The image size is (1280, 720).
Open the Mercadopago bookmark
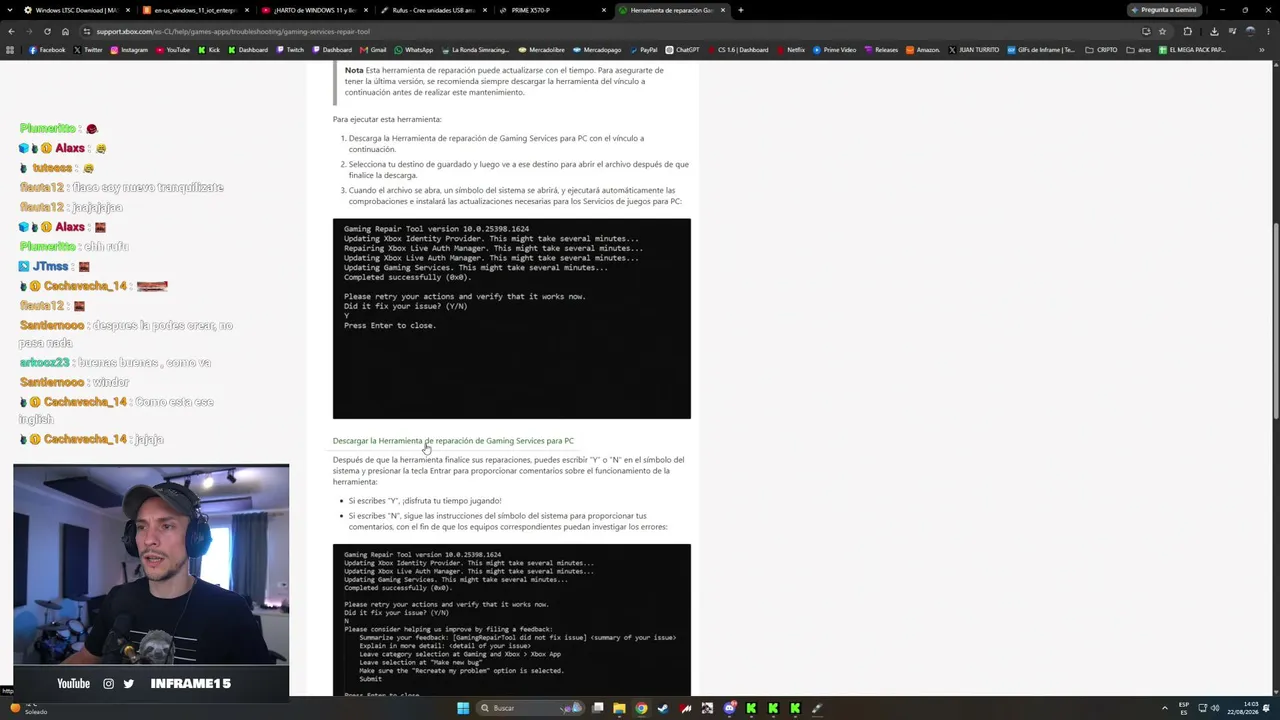pos(597,50)
